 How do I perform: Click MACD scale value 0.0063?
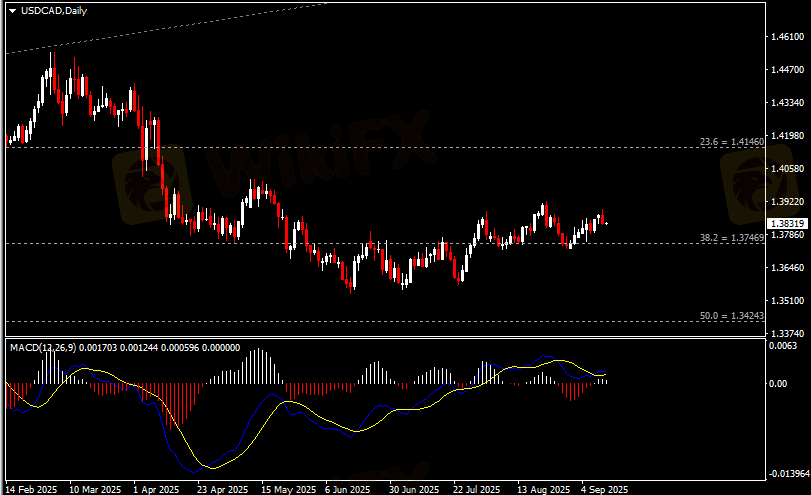tap(783, 346)
